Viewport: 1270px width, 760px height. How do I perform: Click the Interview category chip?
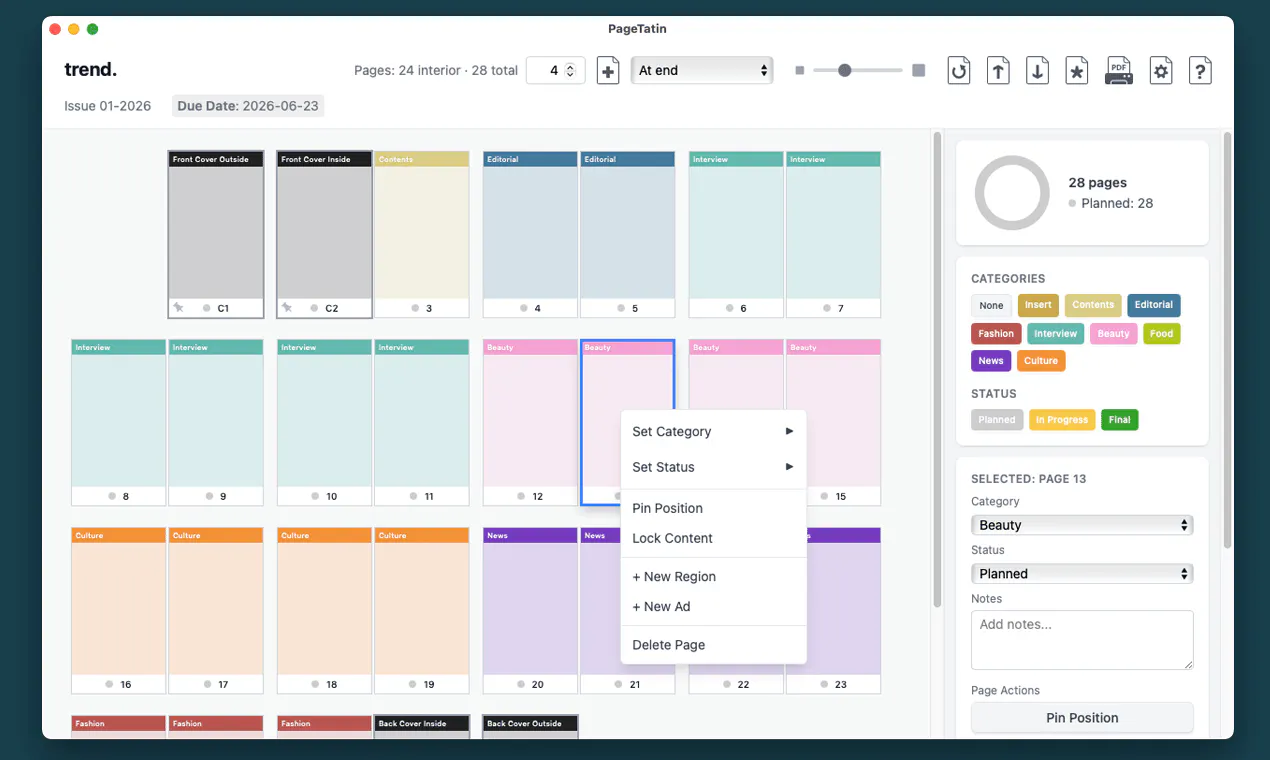(1056, 334)
